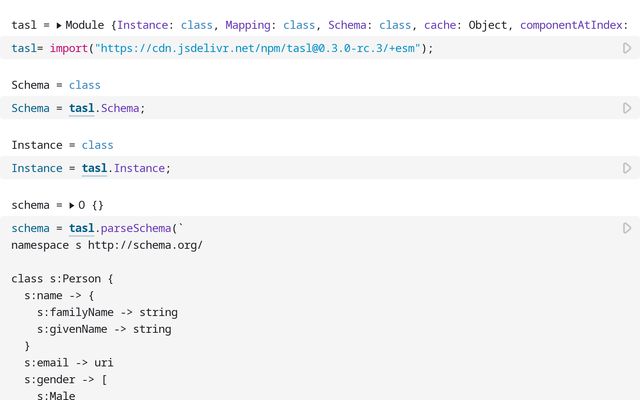The width and height of the screenshot is (640, 400).
Task: Click the line 's:gender -> ['
Action: (x=65, y=380)
